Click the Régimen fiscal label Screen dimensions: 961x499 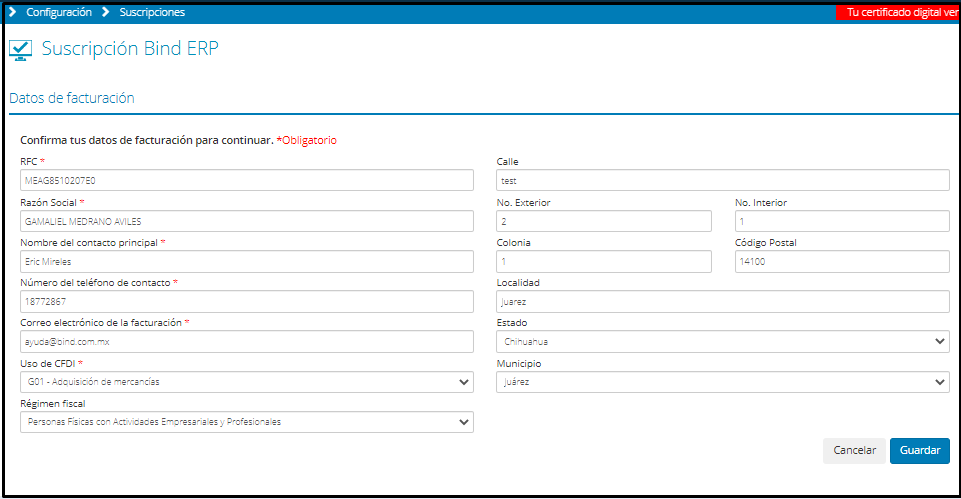pos(53,404)
